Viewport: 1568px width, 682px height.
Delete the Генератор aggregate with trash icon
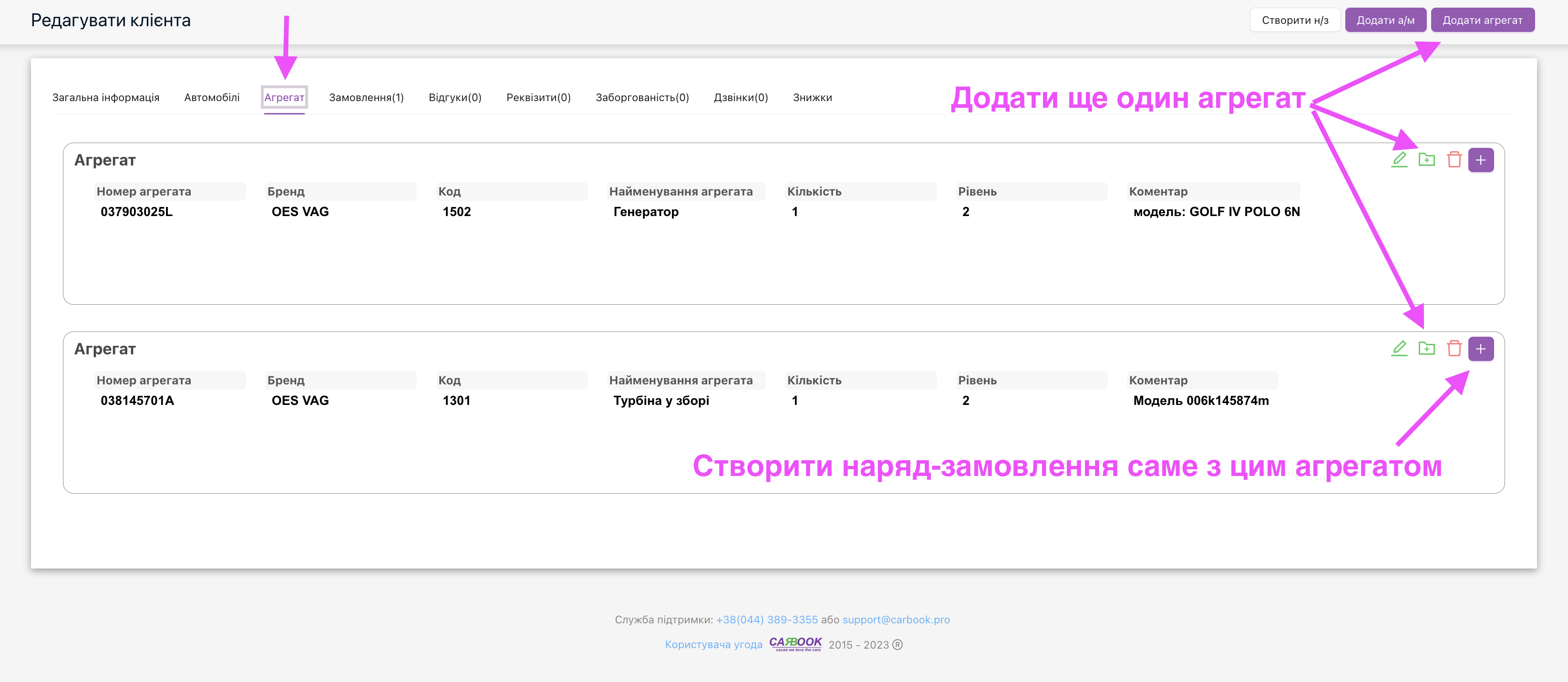click(1454, 160)
